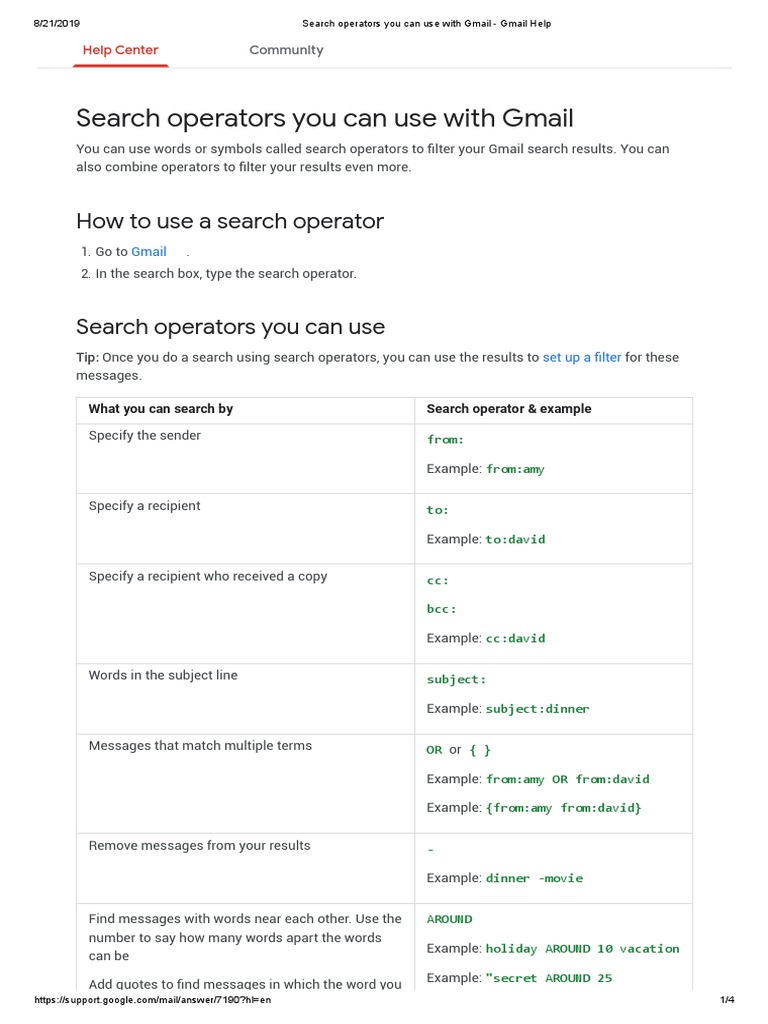The image size is (768, 1024).
Task: Click the "bcc:" operator text
Action: pos(441,609)
